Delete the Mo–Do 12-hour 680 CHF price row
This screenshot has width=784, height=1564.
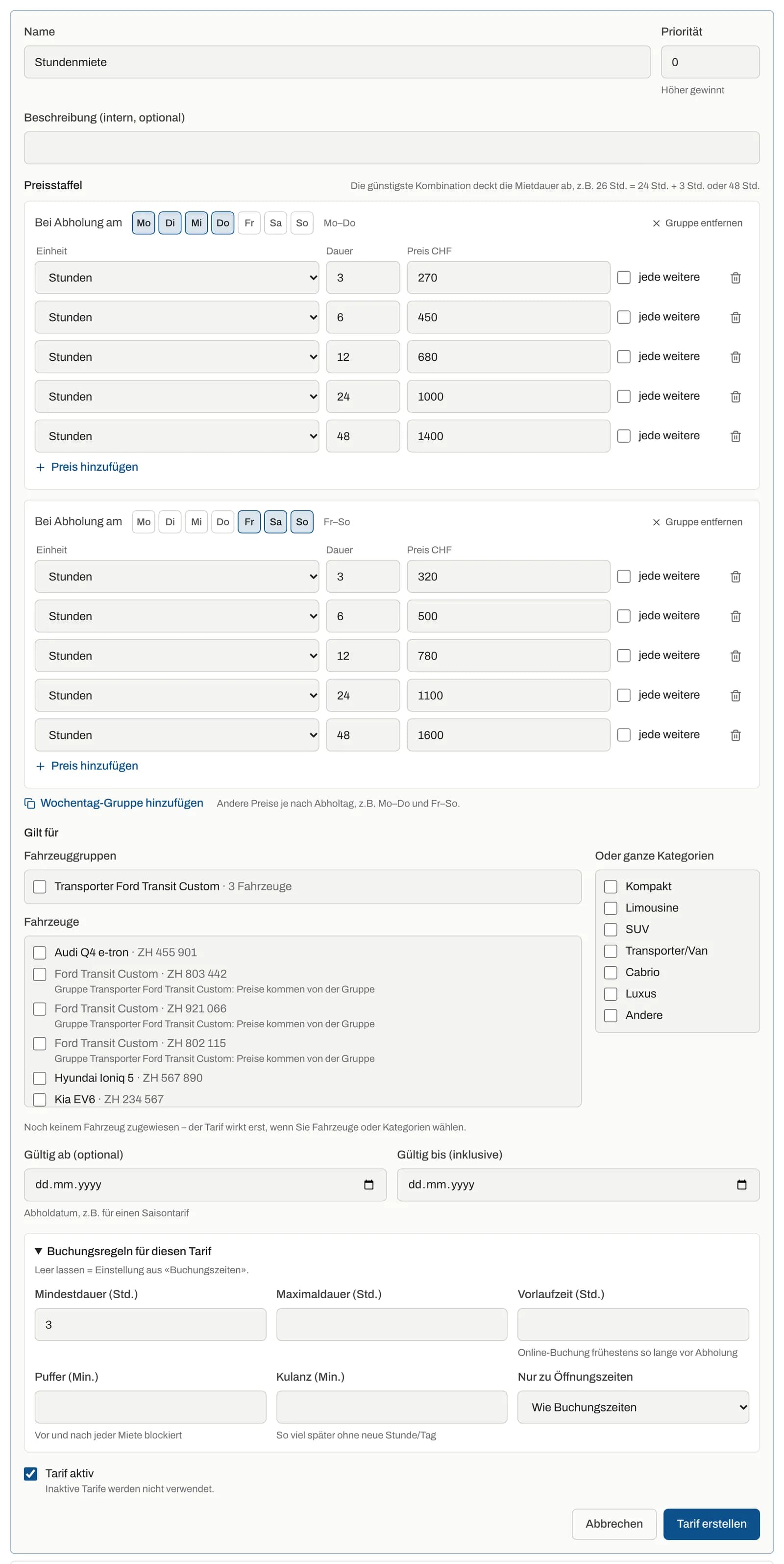tap(735, 357)
